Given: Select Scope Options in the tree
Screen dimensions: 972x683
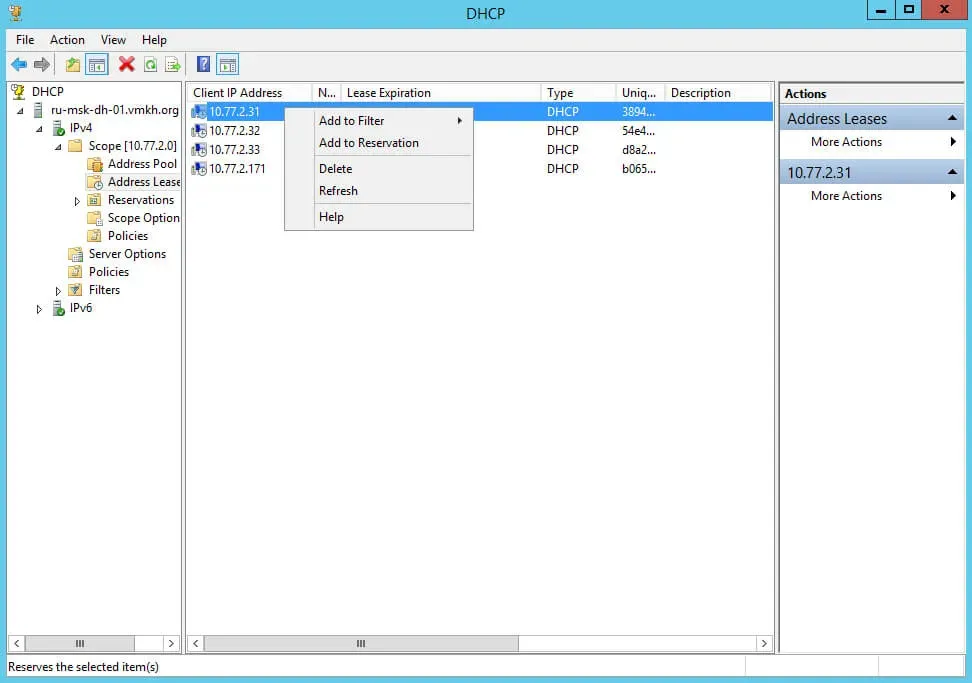Looking at the screenshot, I should tap(143, 218).
